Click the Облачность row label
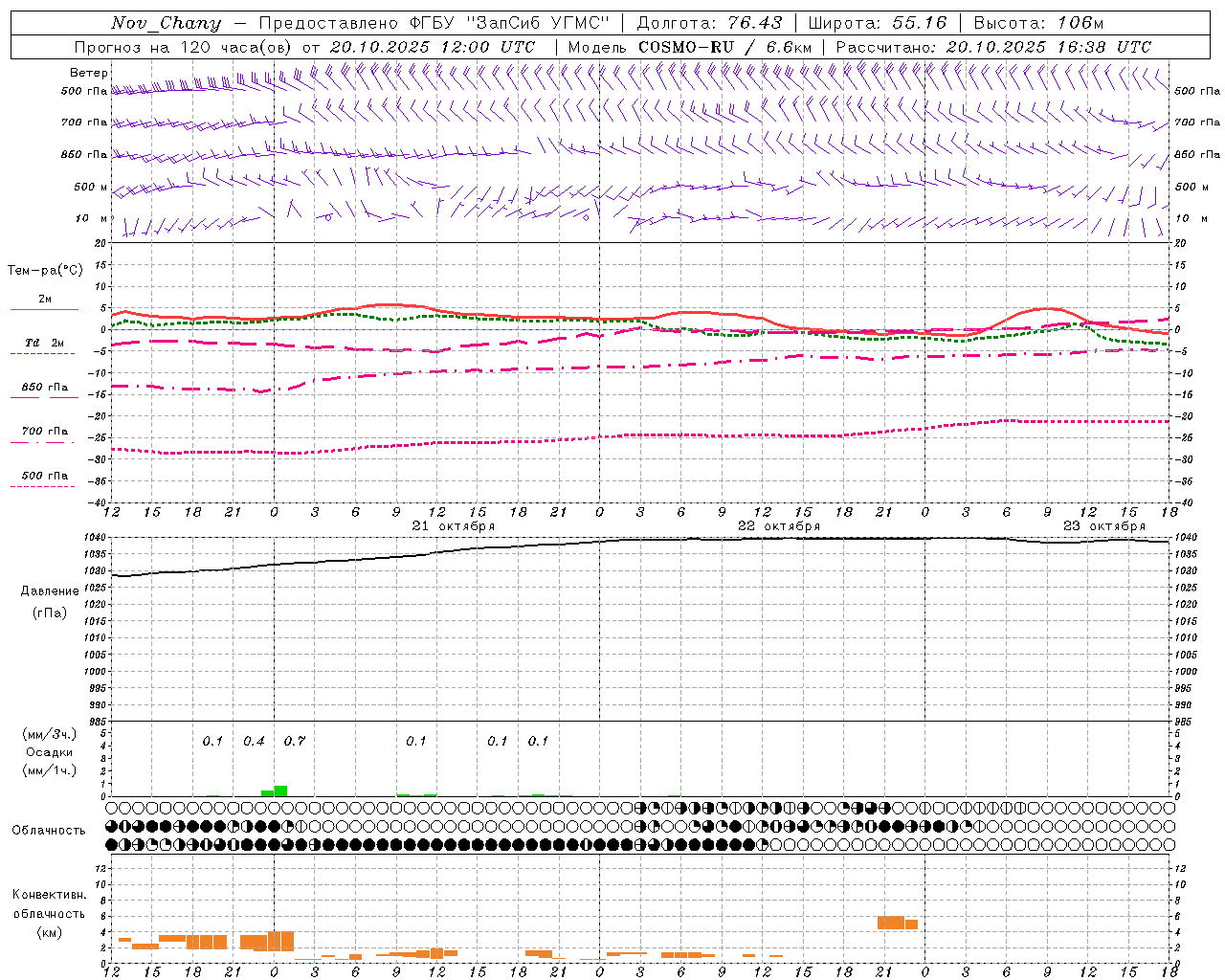 [49, 831]
